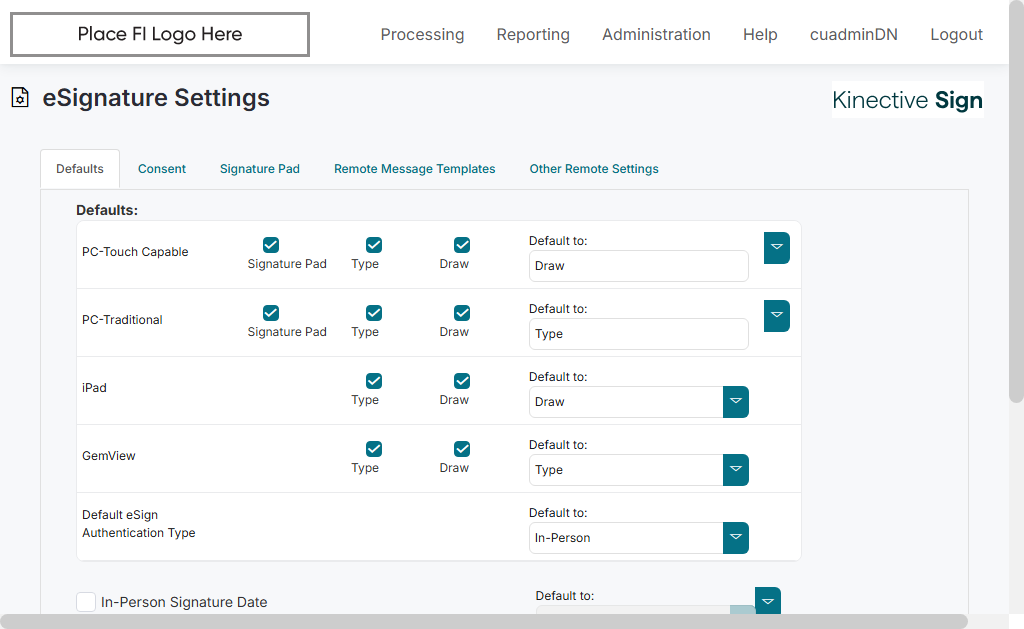
Task: Toggle Draw checkbox for iPad
Action: point(462,381)
